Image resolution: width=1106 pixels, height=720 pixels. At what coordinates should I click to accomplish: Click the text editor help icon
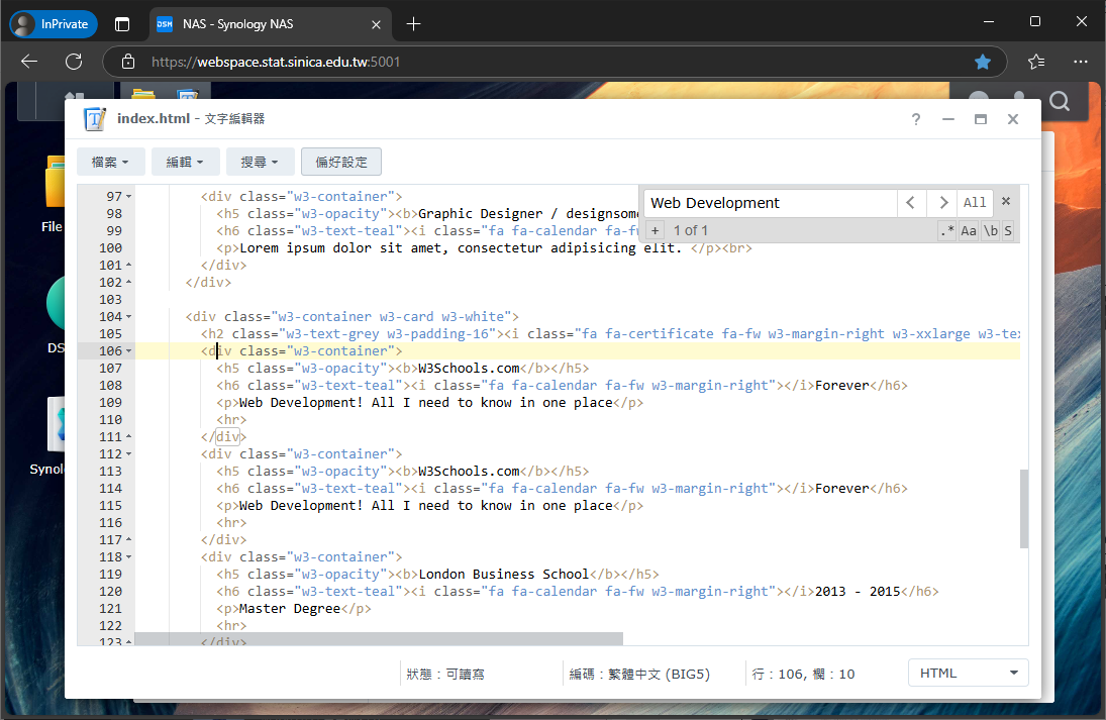click(915, 119)
